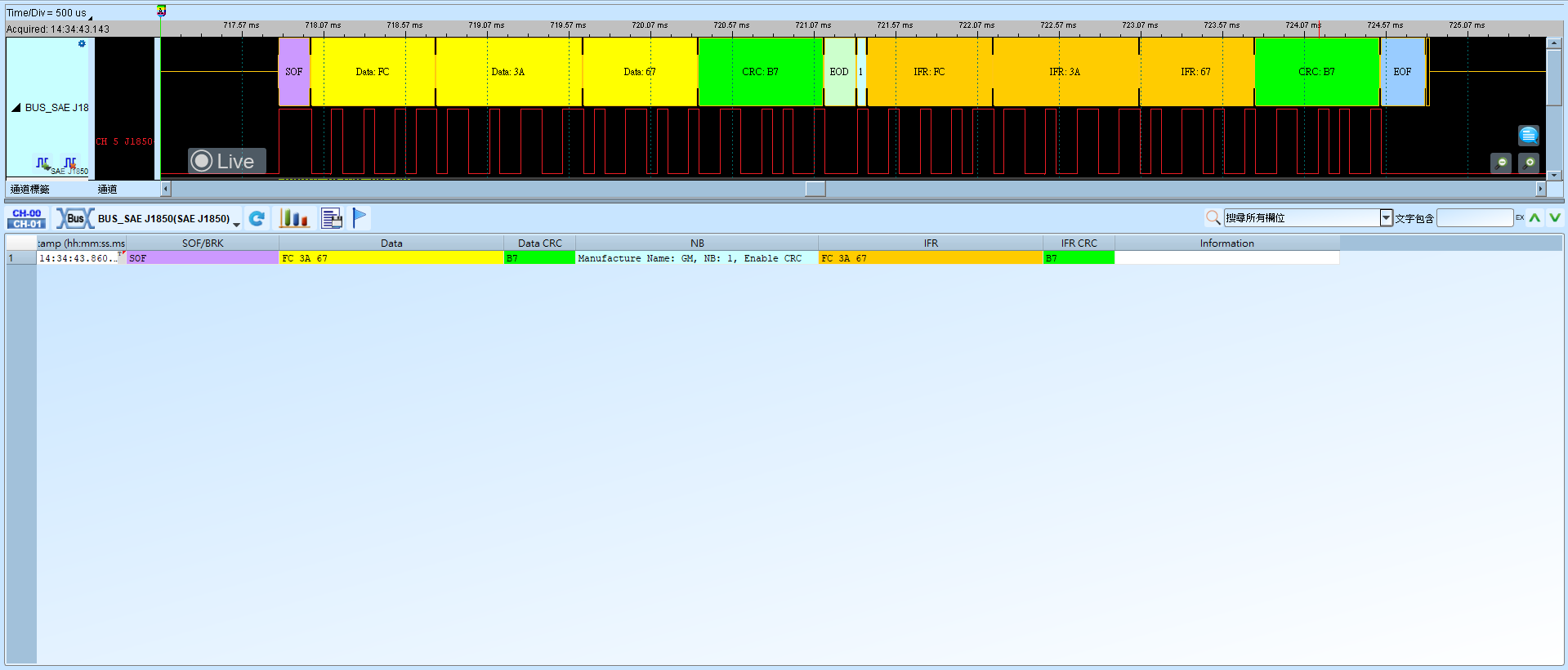Open the bar chart statistics view
Viewport: 1568px width, 670px height.
click(x=293, y=218)
